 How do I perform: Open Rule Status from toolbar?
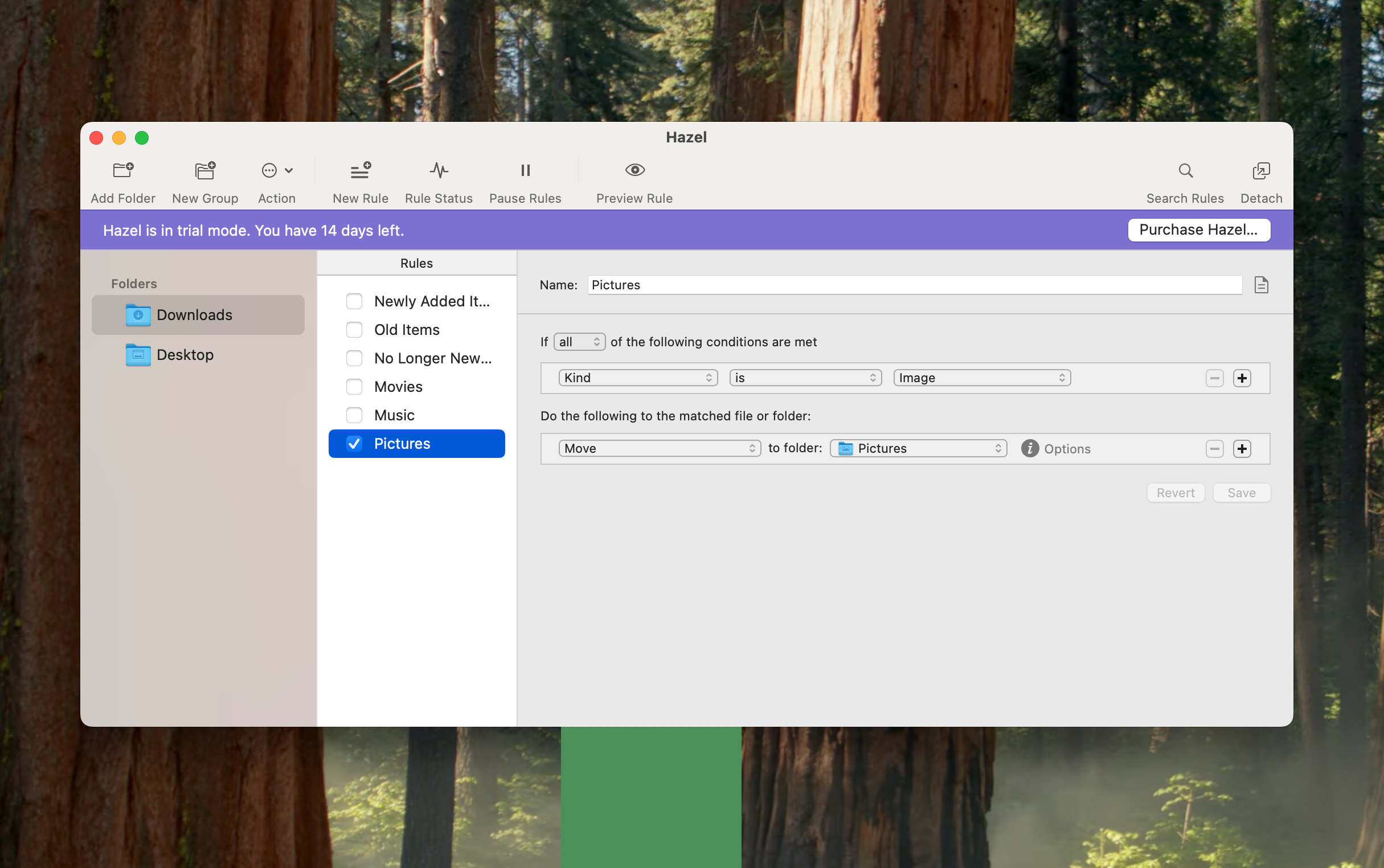point(439,170)
